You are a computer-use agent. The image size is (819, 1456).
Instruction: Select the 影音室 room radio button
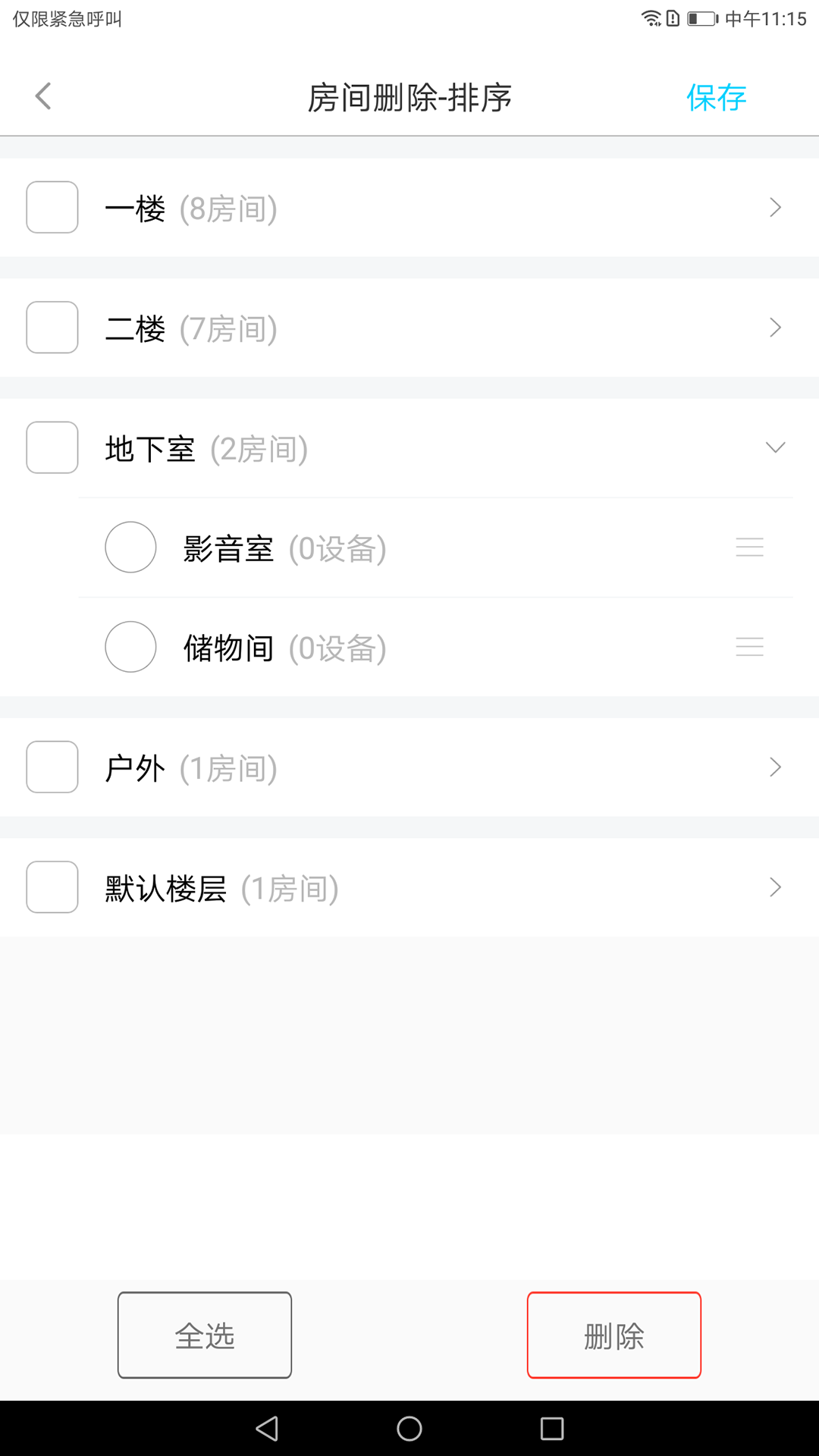tap(130, 548)
